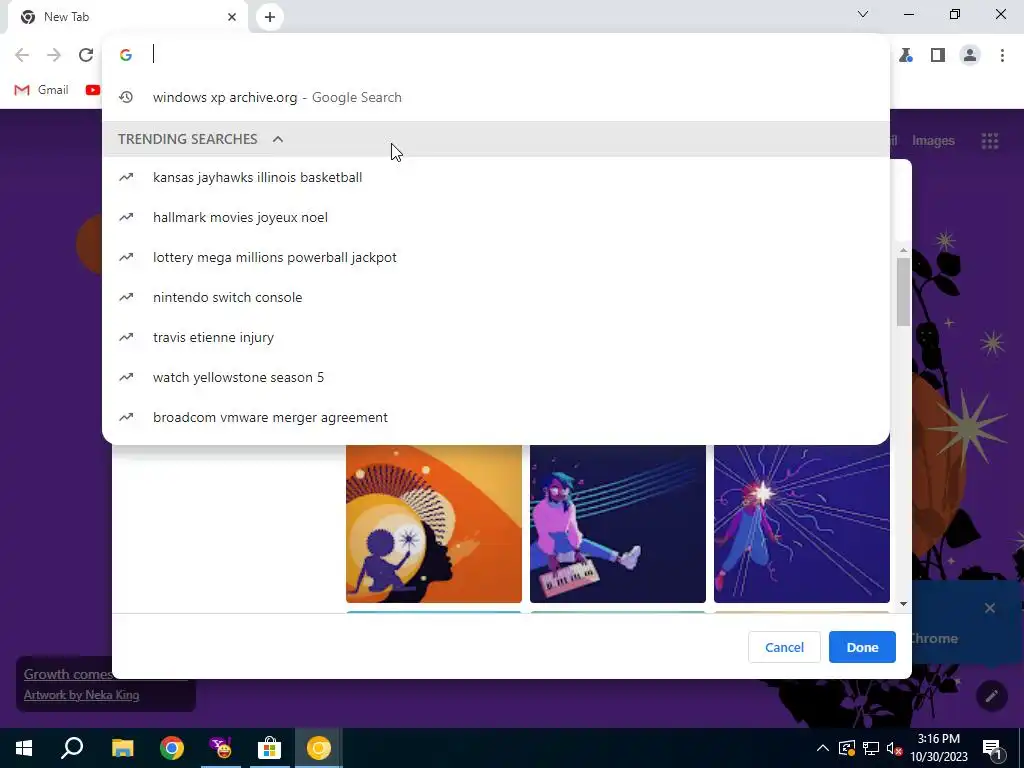Show hidden system tray icons
Image resolution: width=1024 pixels, height=768 pixels.
coord(823,748)
